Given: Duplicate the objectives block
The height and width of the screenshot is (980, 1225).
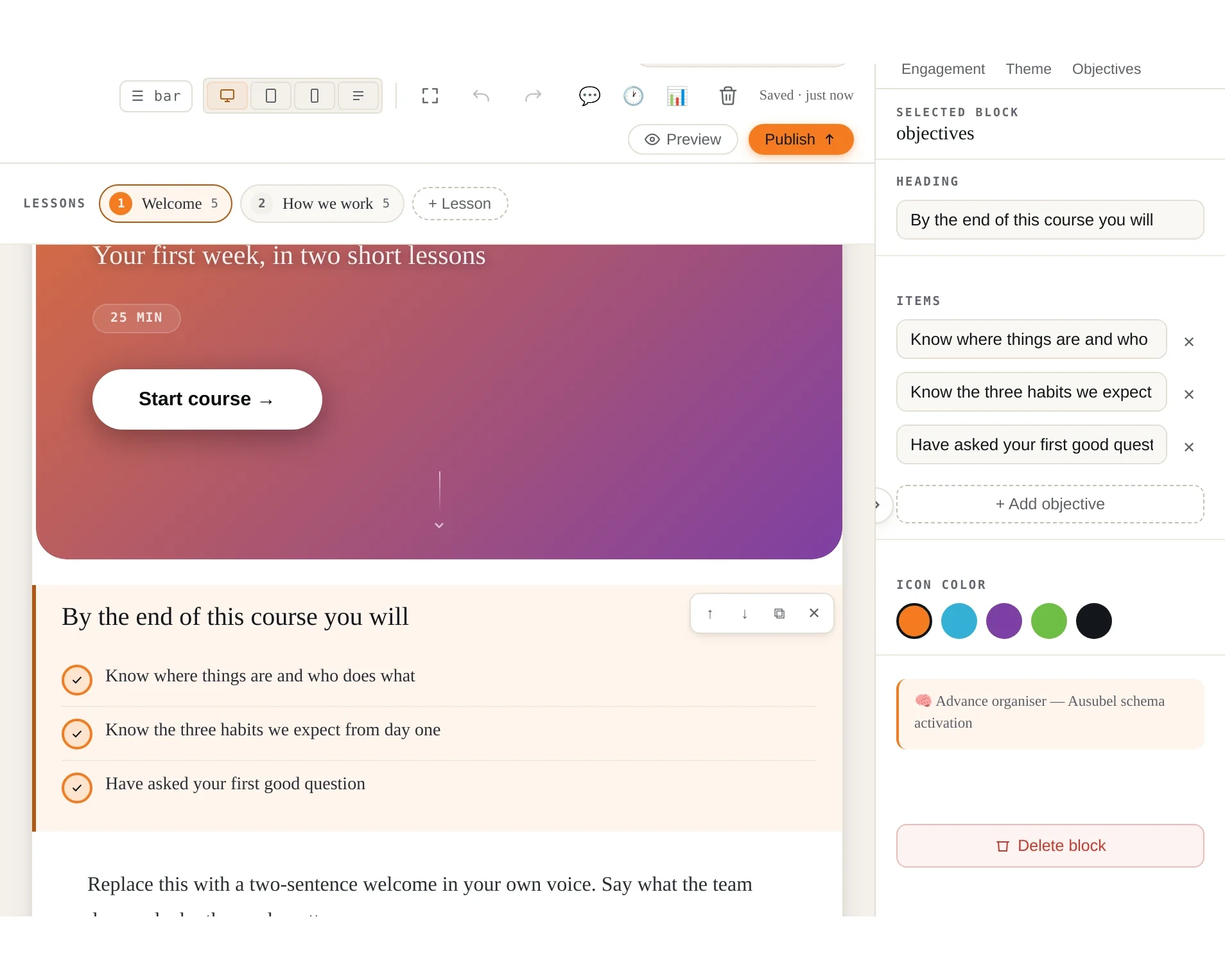Looking at the screenshot, I should (x=779, y=614).
